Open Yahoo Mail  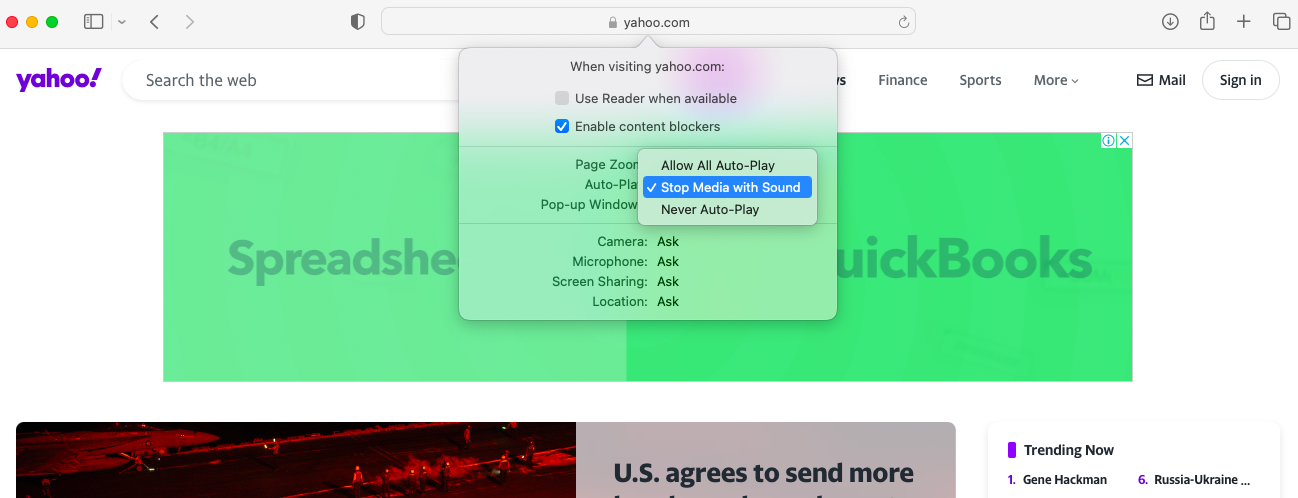pos(1161,80)
